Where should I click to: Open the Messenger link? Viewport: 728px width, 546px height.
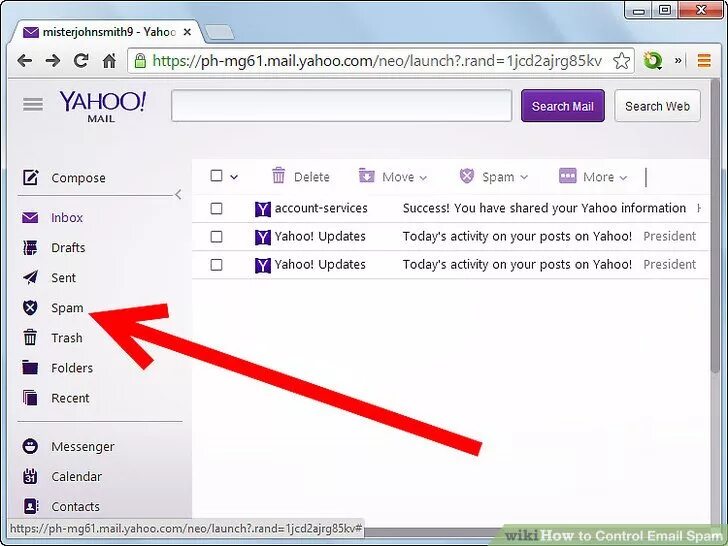coord(83,447)
